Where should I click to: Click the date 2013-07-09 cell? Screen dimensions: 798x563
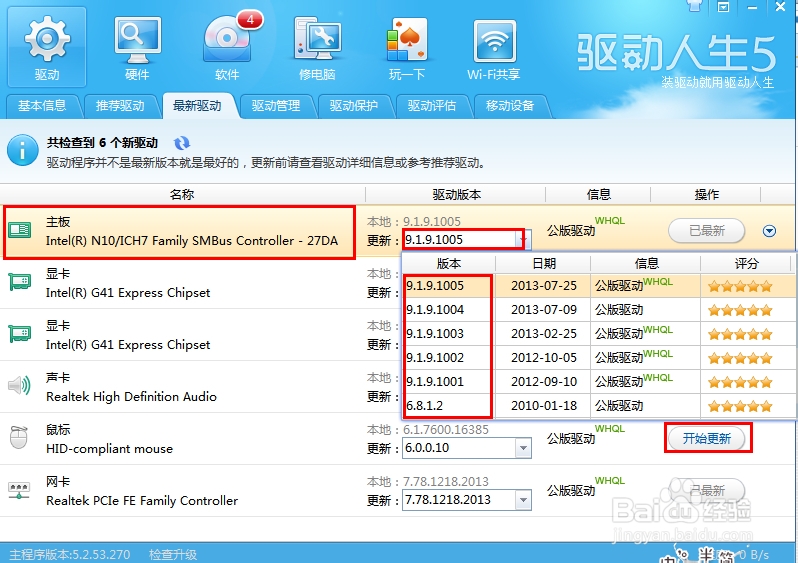[x=544, y=309]
